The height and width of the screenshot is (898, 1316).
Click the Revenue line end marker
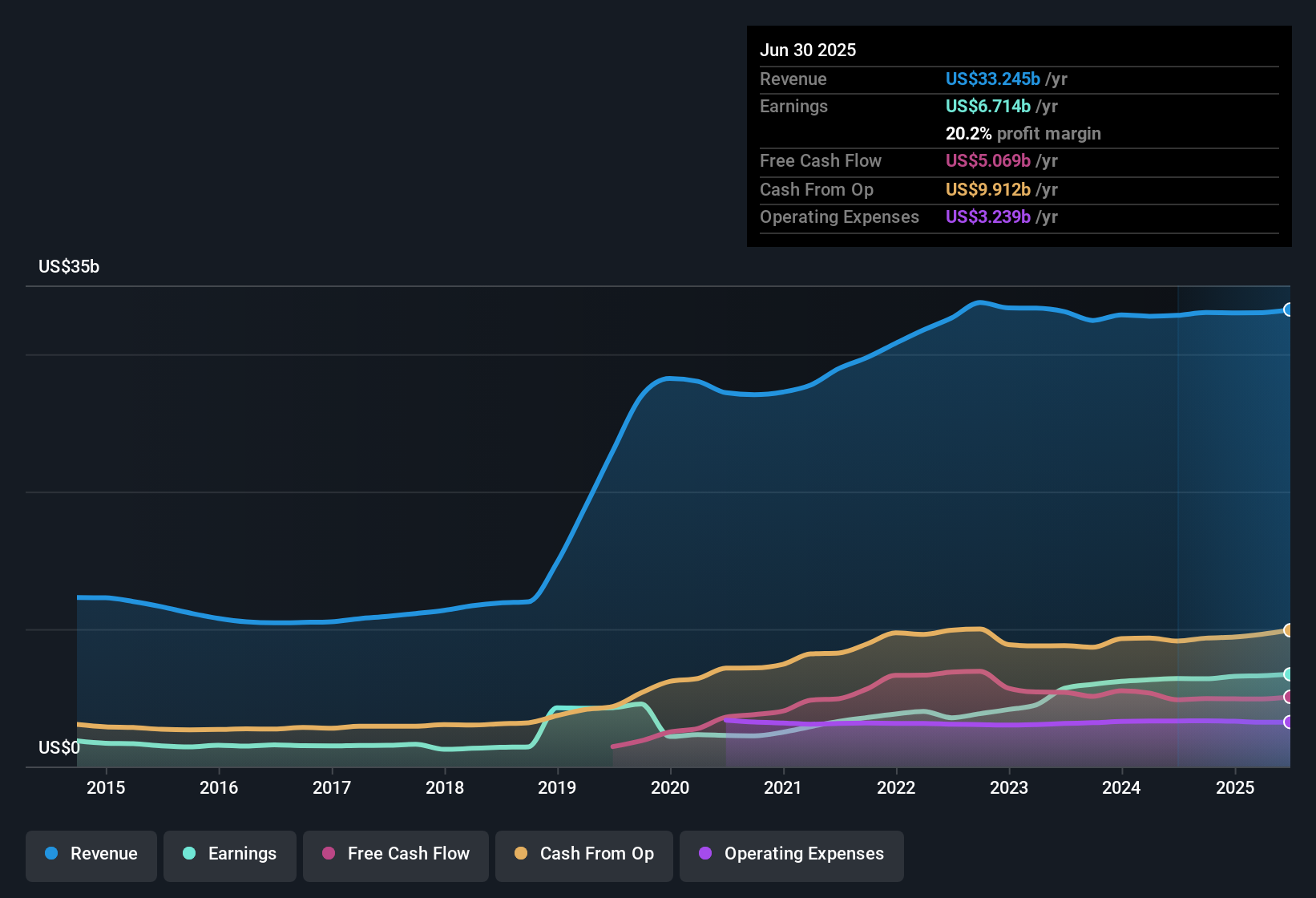point(1289,309)
